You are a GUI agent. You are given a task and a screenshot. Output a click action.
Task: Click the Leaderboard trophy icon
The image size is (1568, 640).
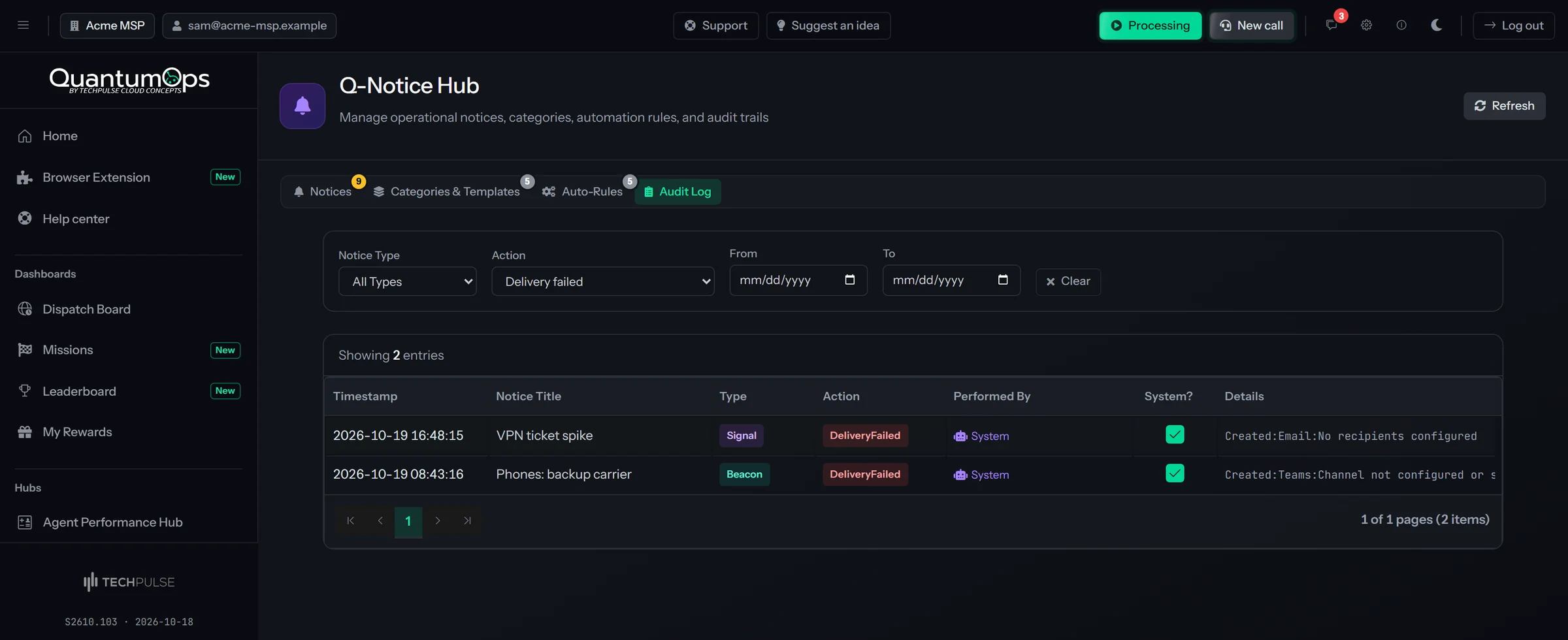[x=25, y=391]
